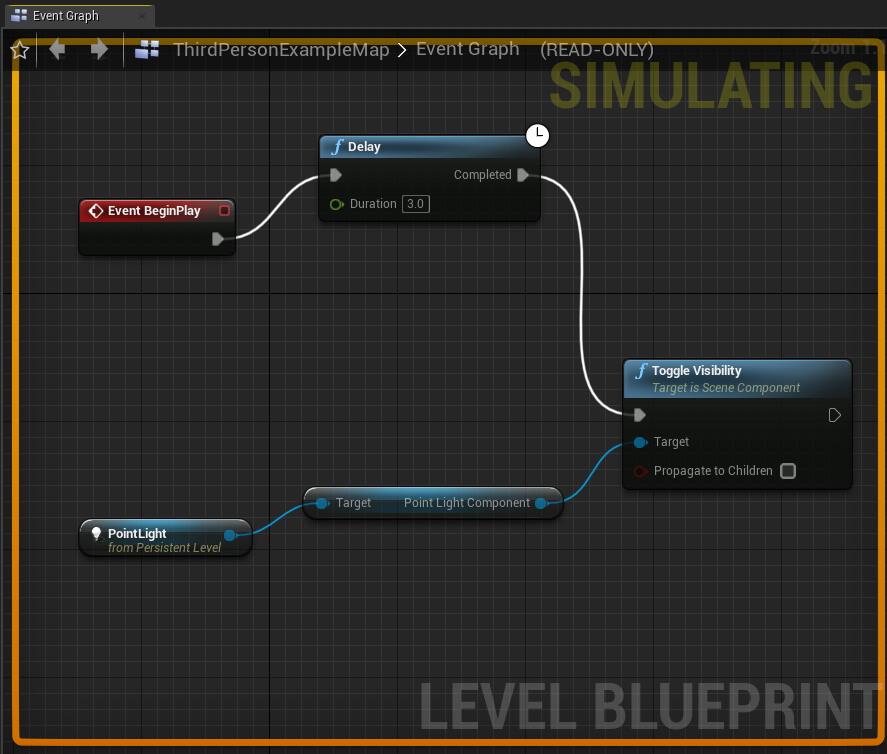
Task: Click Point Light Component output pin
Action: (x=542, y=503)
